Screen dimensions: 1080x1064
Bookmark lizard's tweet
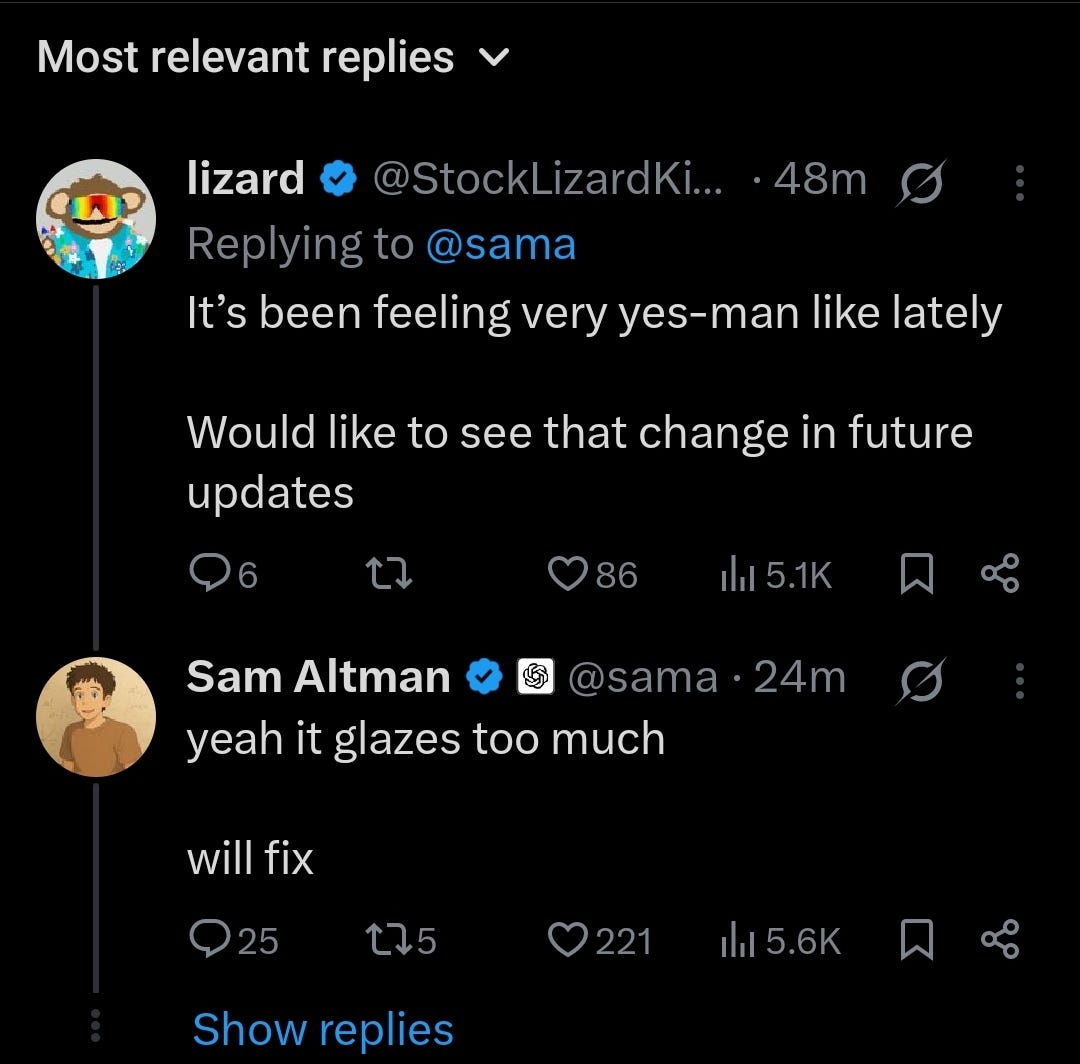(x=917, y=574)
